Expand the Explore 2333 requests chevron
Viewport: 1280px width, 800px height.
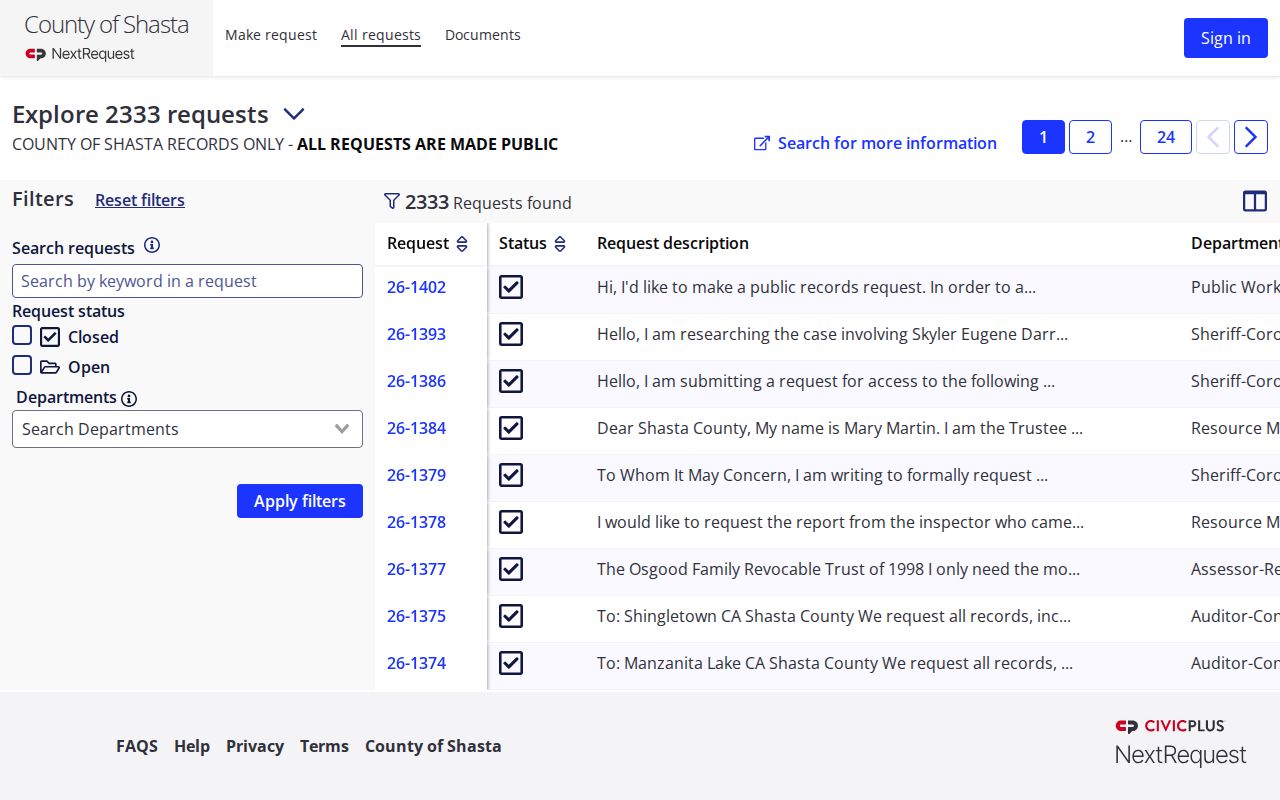294,114
